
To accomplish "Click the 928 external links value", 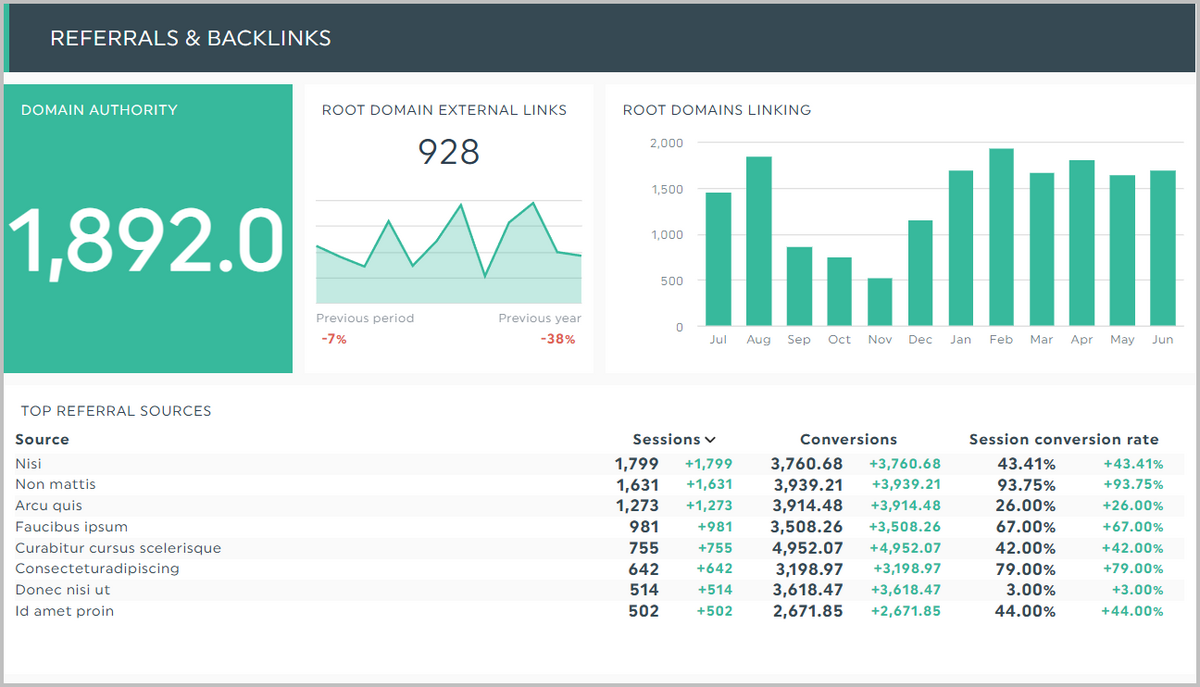I will [448, 152].
